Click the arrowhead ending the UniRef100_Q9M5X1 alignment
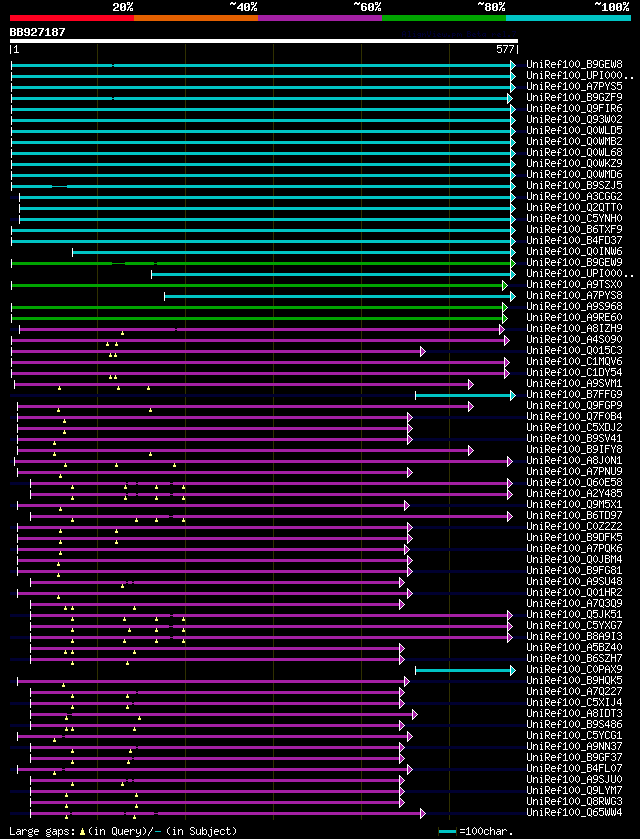This screenshot has height=839, width=640. pyautogui.click(x=407, y=505)
